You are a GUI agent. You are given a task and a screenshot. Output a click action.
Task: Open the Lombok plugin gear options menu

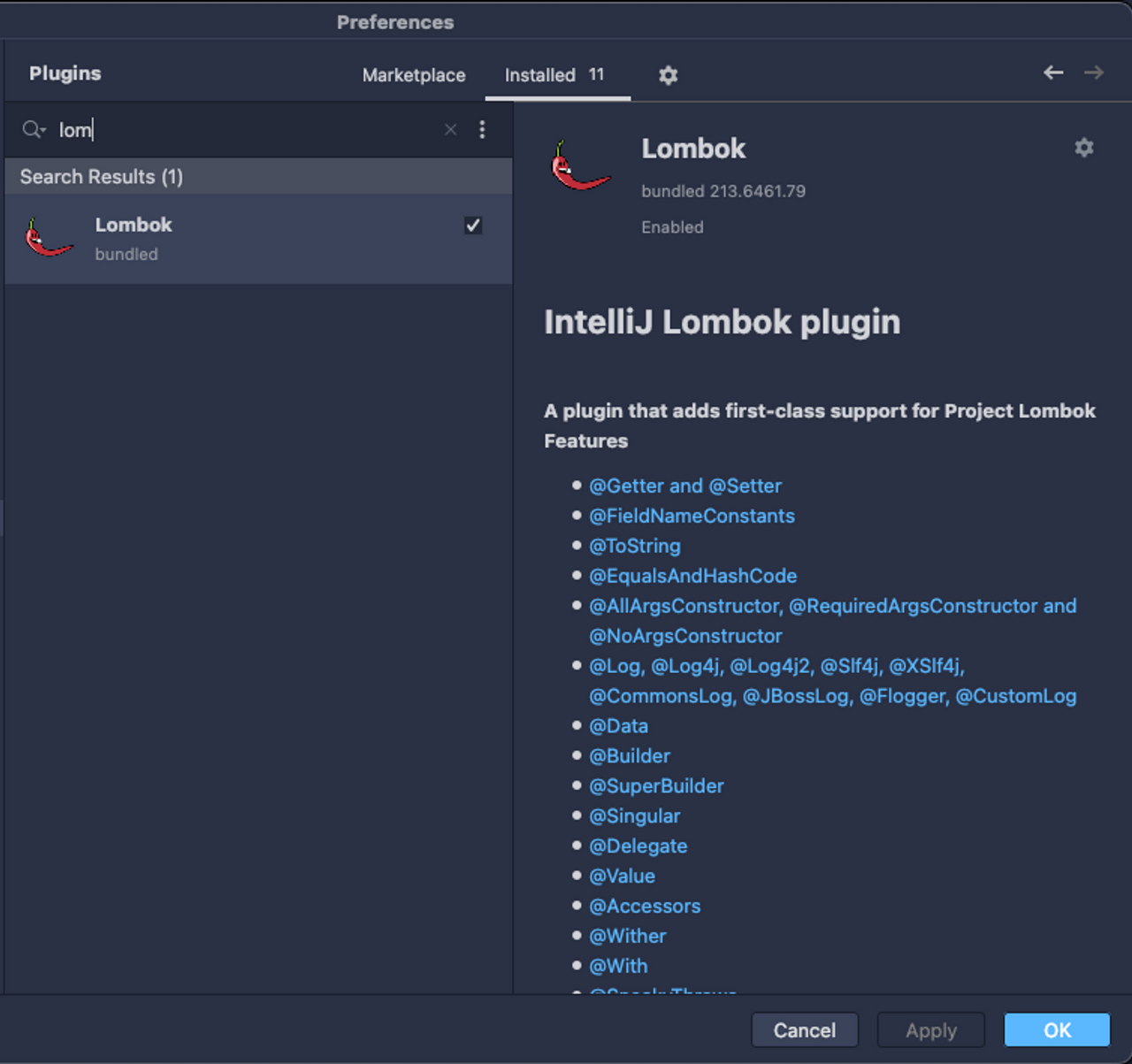tap(1084, 148)
